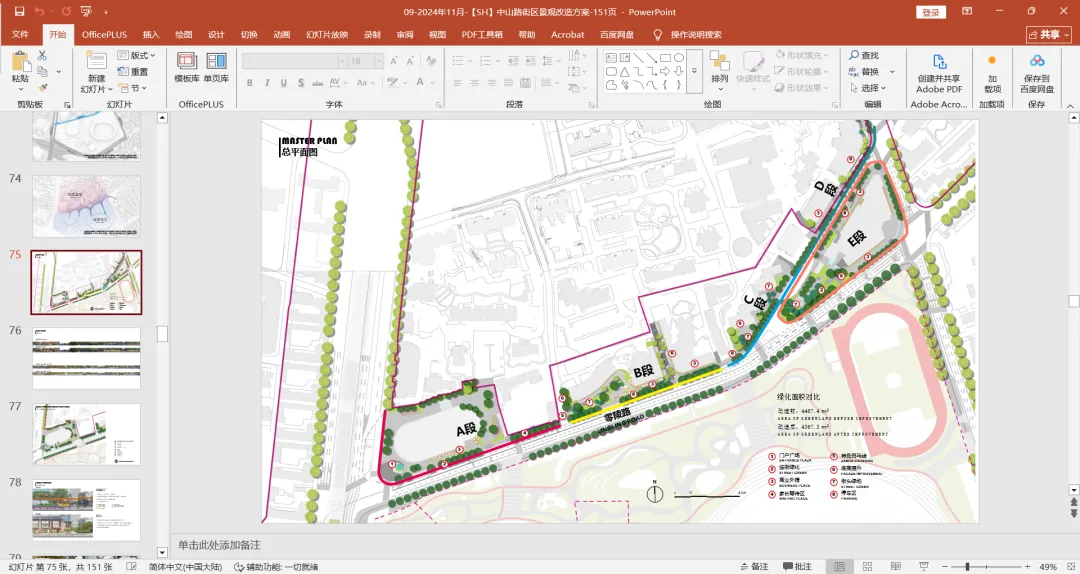The width and height of the screenshot is (1080, 574).
Task: Expand the 节 section dropdown
Action: [x=133, y=88]
